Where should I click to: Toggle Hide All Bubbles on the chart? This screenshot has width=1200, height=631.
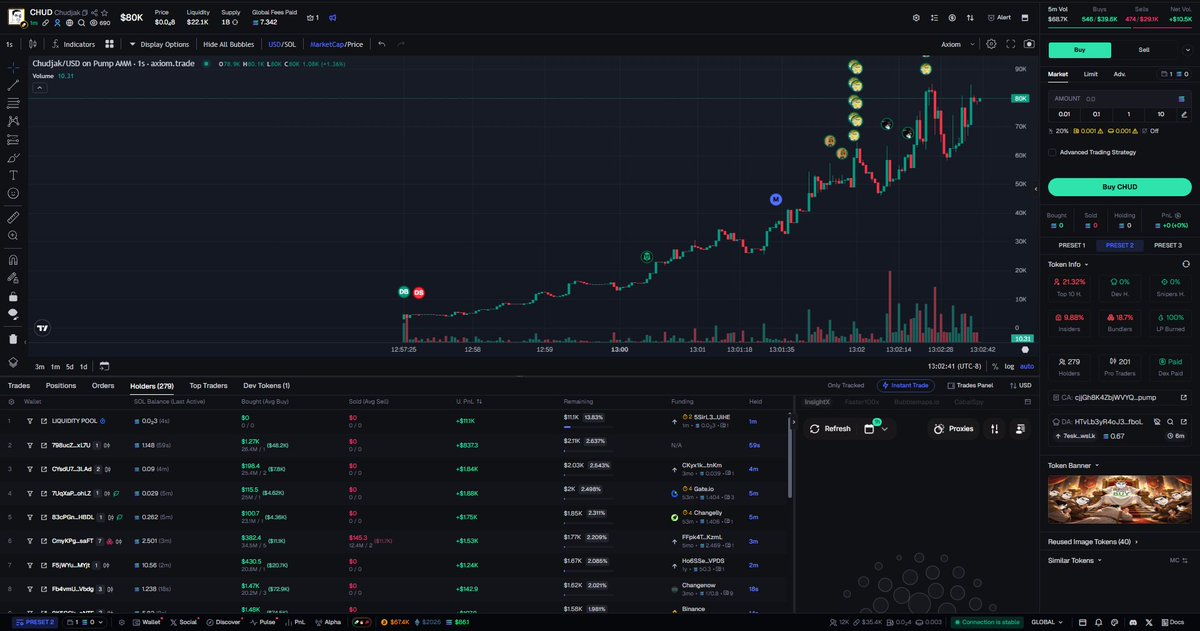click(227, 44)
